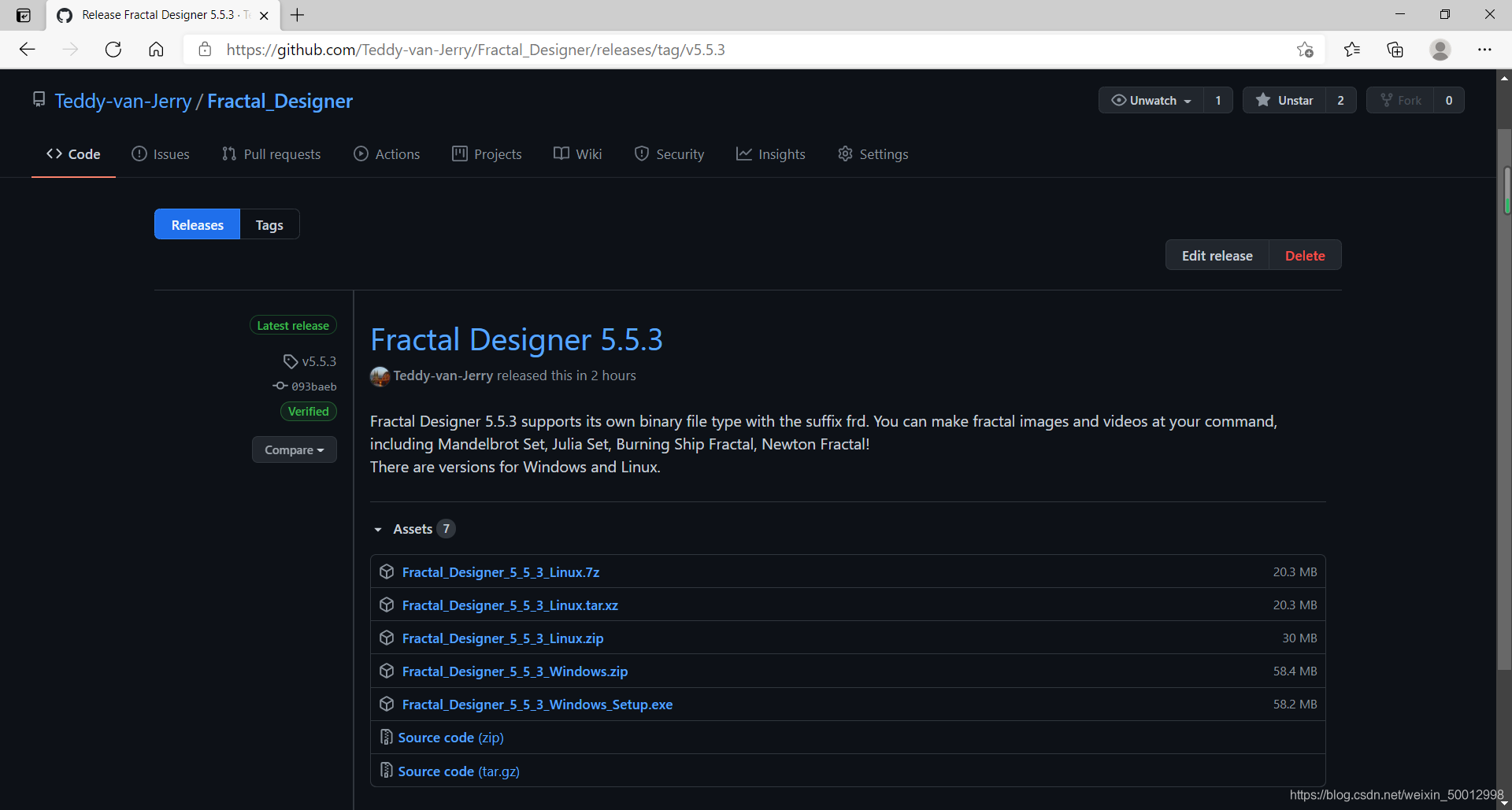The height and width of the screenshot is (810, 1512).
Task: Switch to the Tags view
Action: [269, 224]
